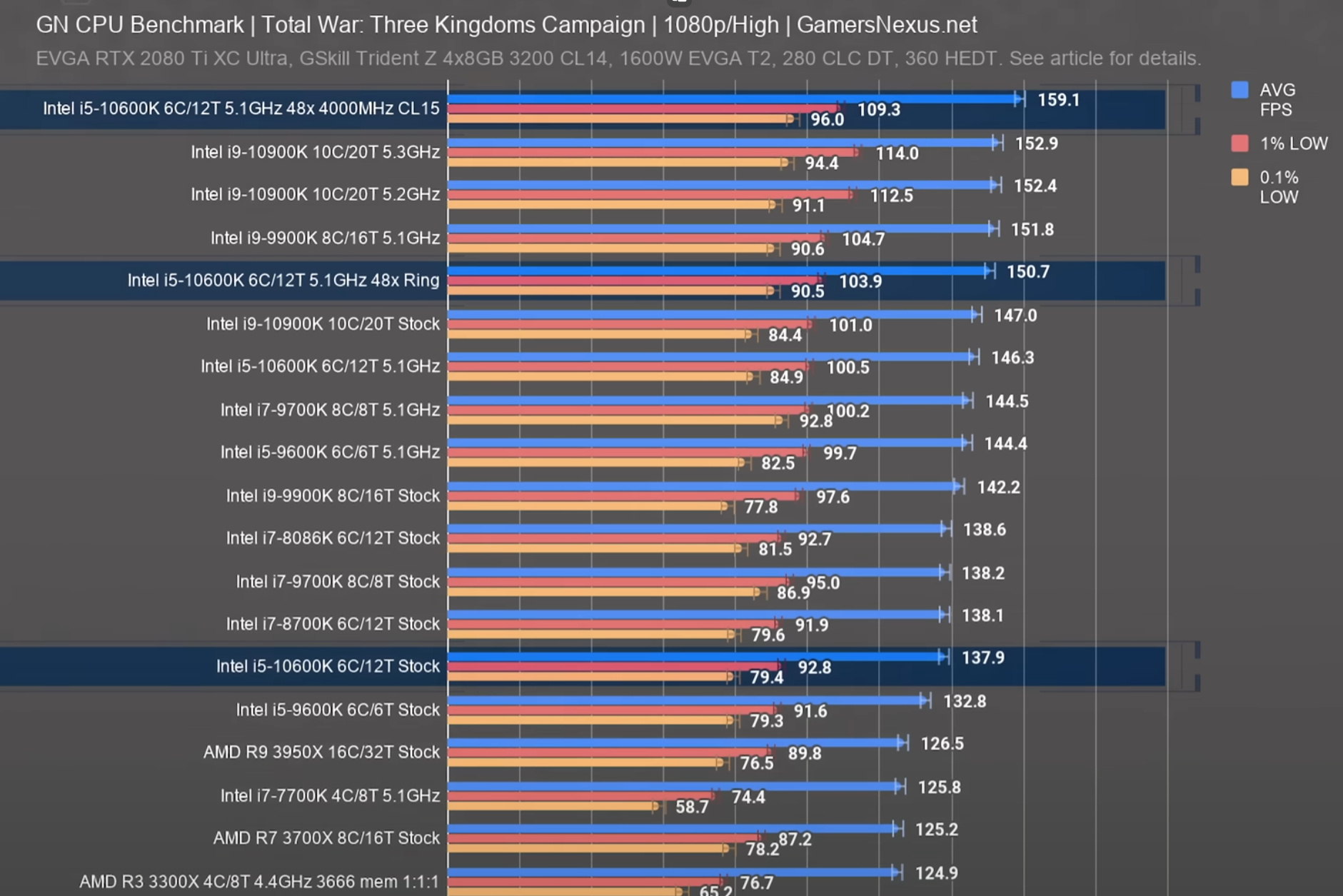The height and width of the screenshot is (896, 1343).
Task: Click the 125.2 average FPS value
Action: [936, 830]
